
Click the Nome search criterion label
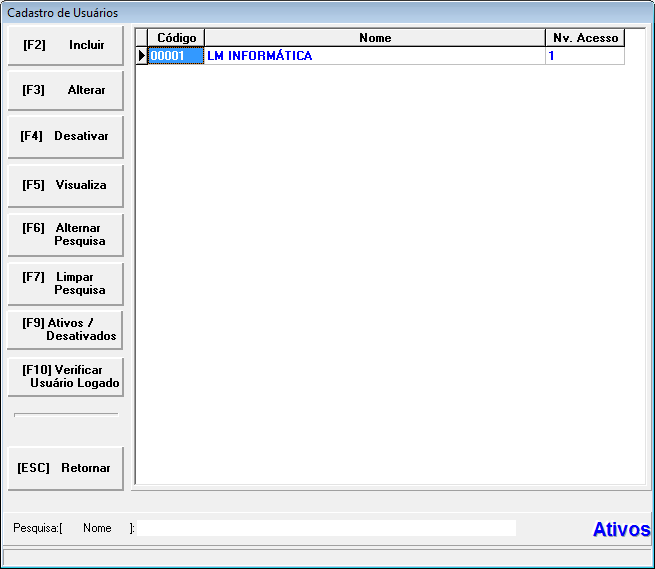click(97, 528)
